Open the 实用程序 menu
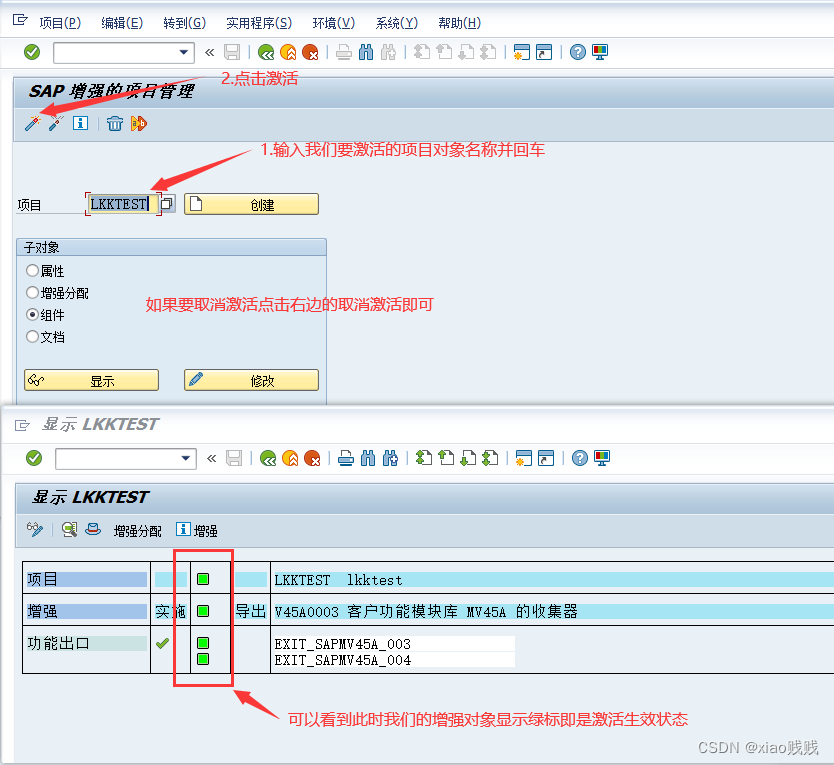Image resolution: width=834 pixels, height=765 pixels. tap(258, 22)
